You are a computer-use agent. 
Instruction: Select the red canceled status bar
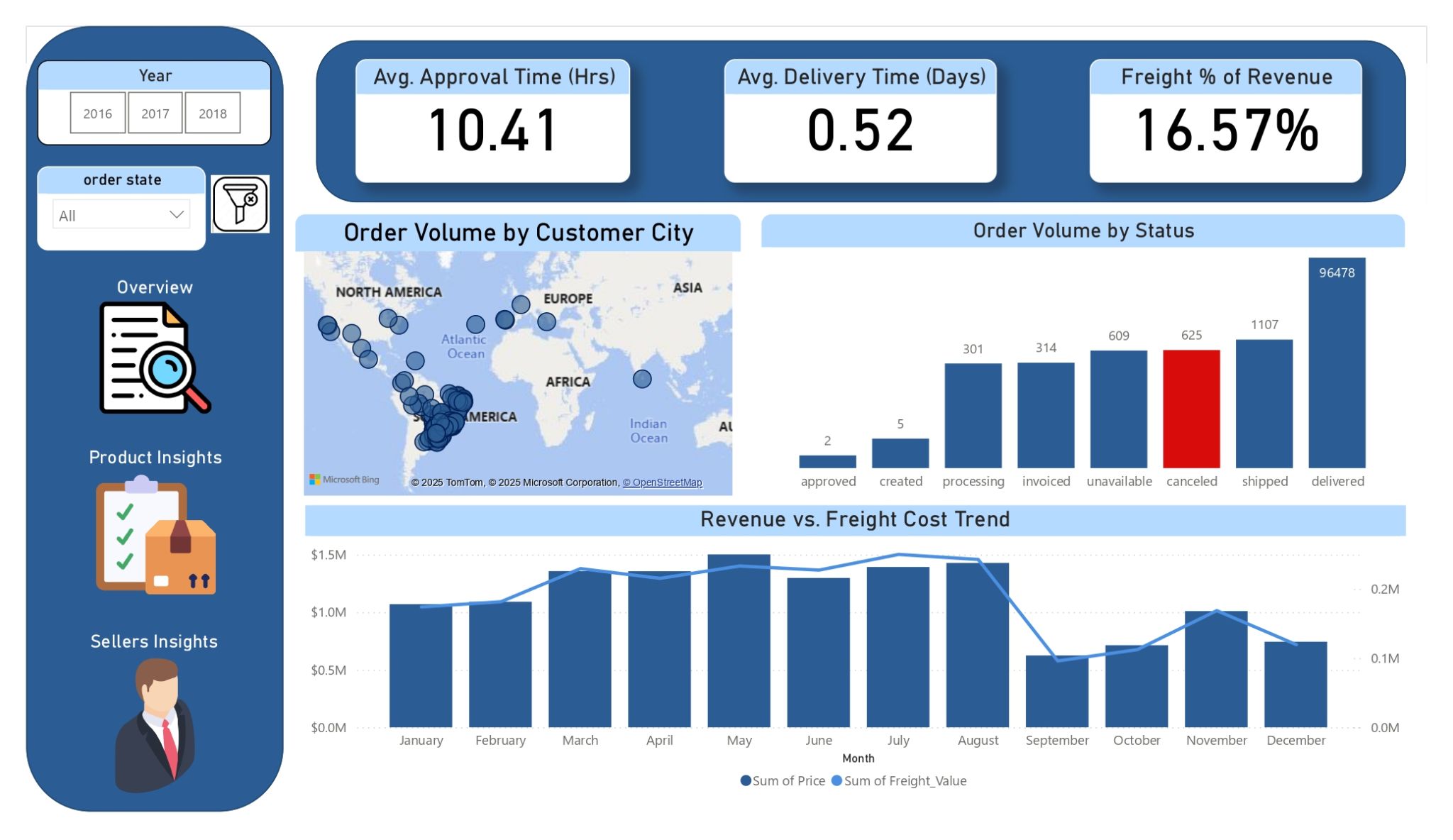pyautogui.click(x=1192, y=409)
